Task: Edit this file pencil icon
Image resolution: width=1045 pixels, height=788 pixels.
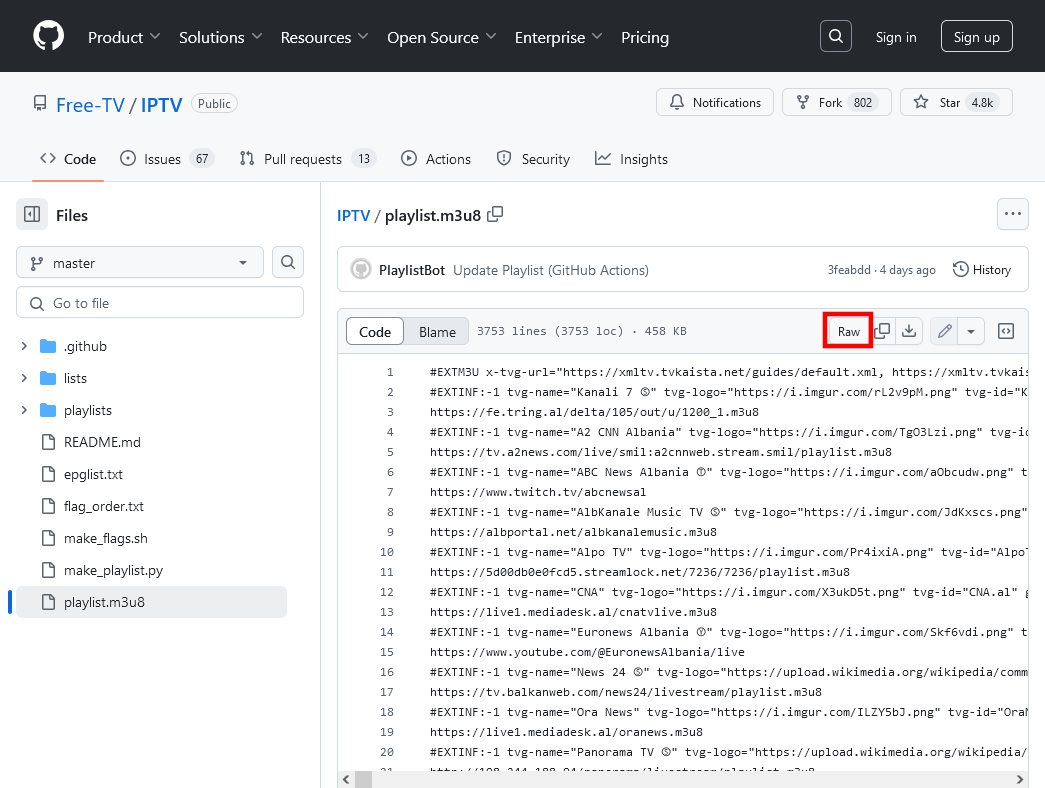Action: click(944, 331)
